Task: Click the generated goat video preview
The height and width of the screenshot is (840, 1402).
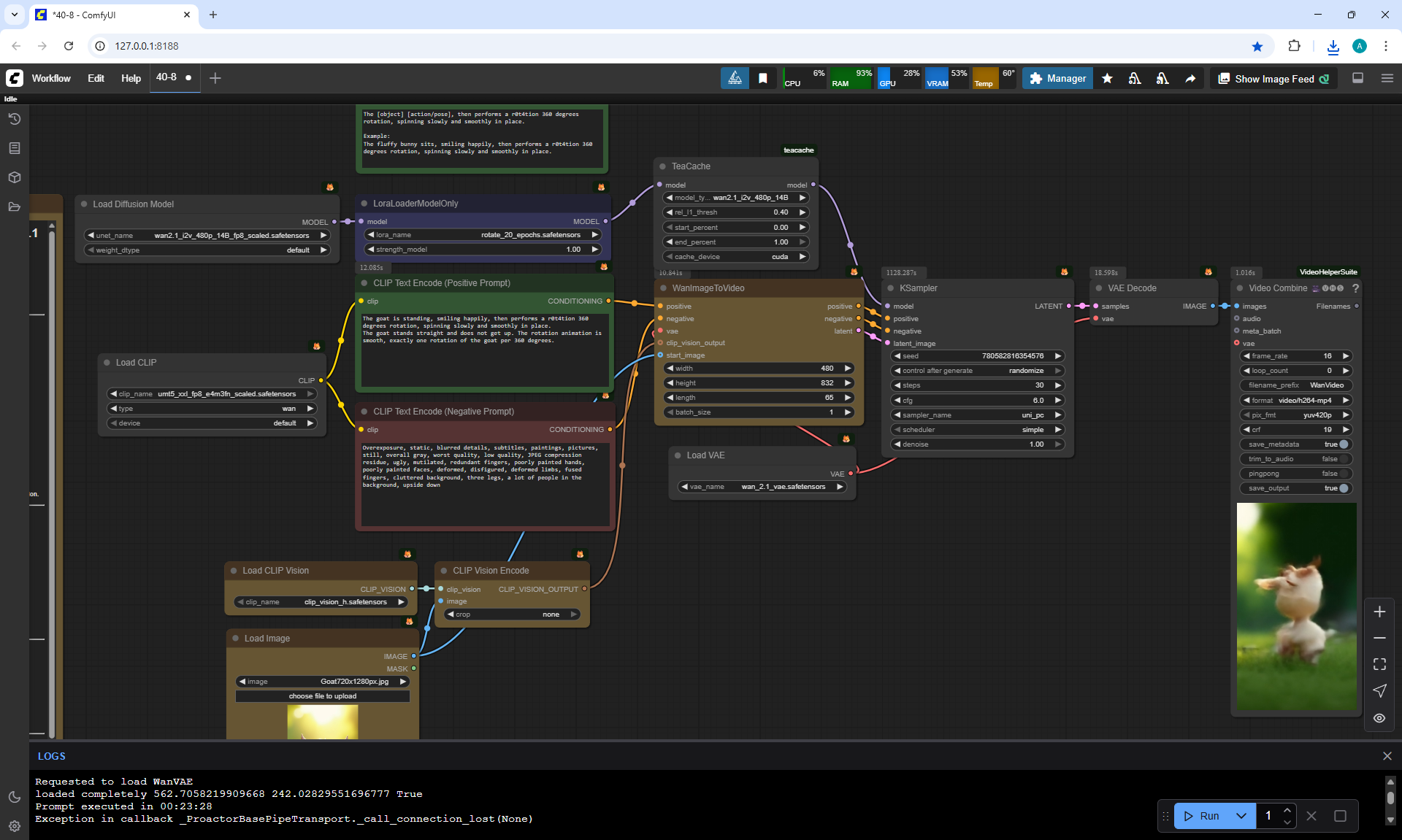Action: [x=1296, y=606]
